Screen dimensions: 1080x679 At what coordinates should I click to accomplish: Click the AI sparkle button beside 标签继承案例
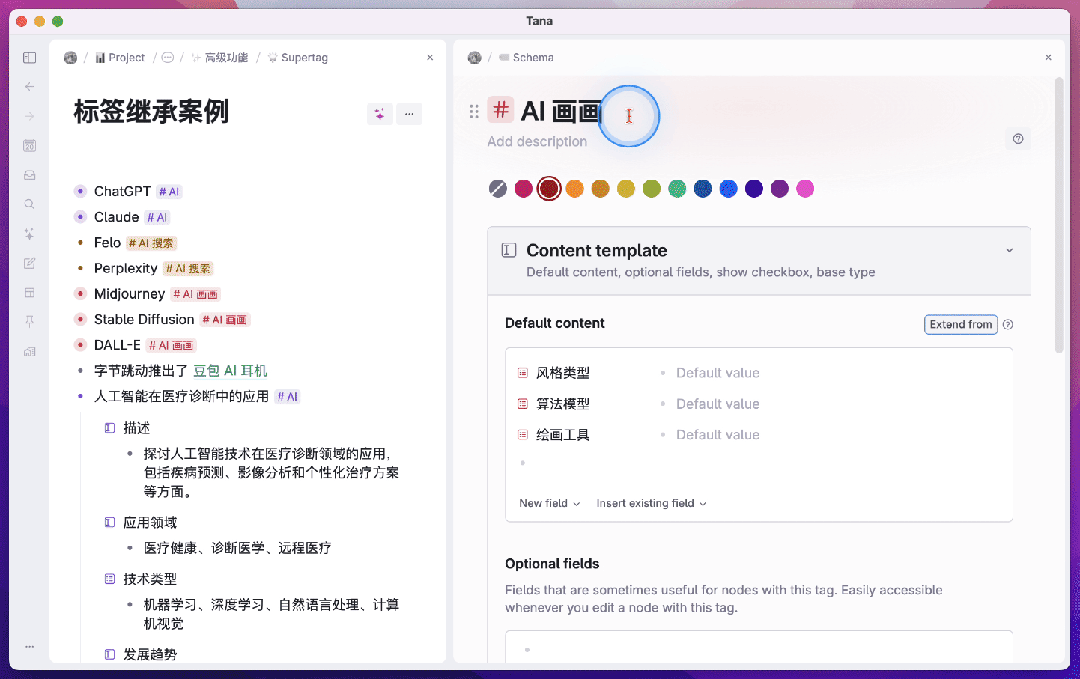380,114
